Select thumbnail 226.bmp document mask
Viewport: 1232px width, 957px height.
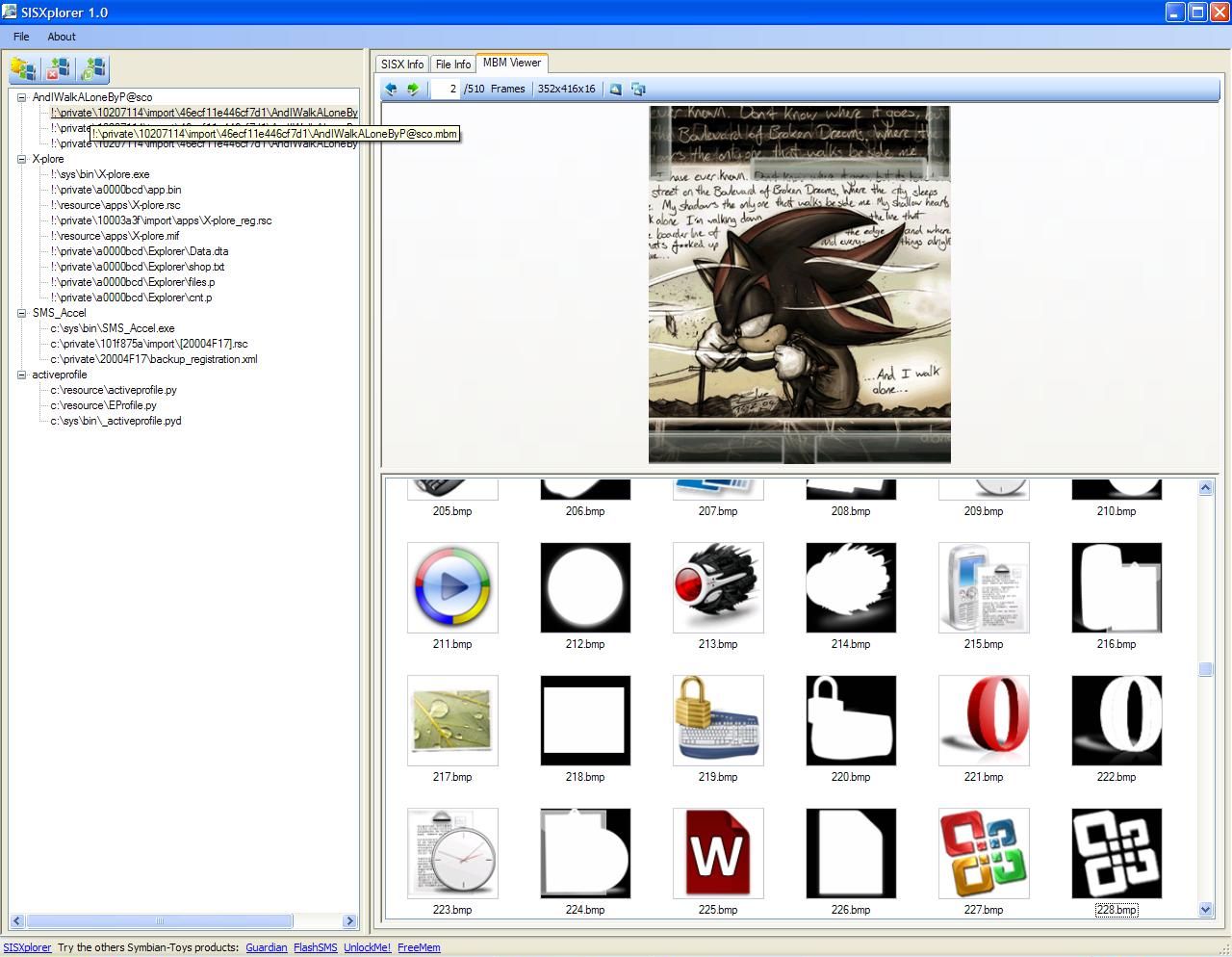coord(851,853)
